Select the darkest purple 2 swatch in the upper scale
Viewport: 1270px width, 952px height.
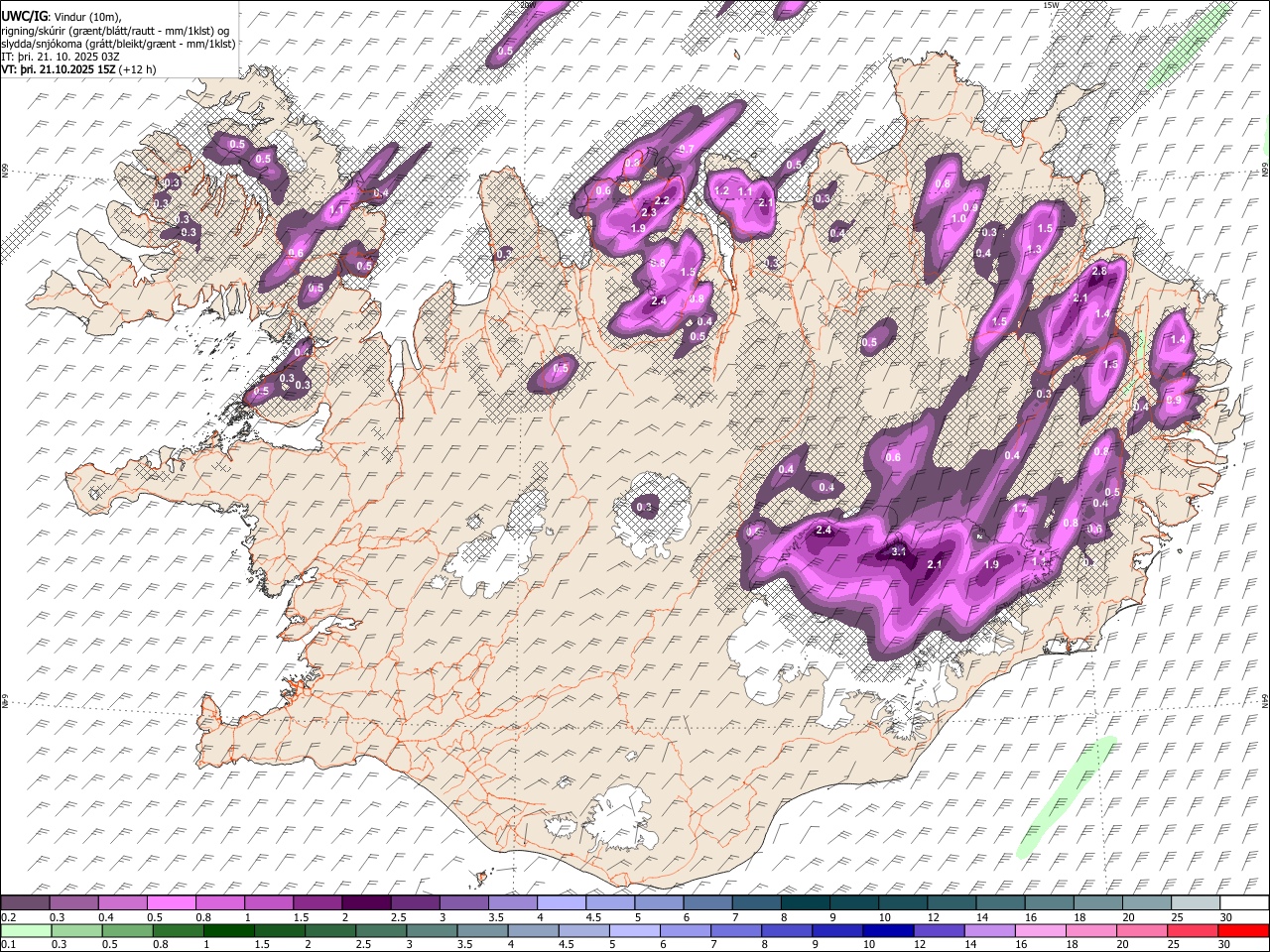[x=368, y=903]
